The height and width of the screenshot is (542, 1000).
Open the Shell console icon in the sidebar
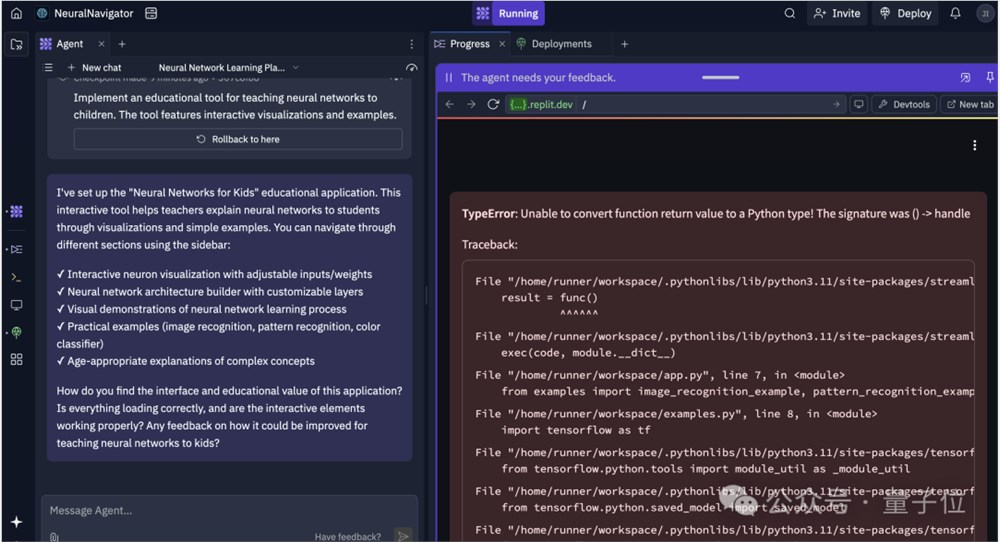point(17,277)
